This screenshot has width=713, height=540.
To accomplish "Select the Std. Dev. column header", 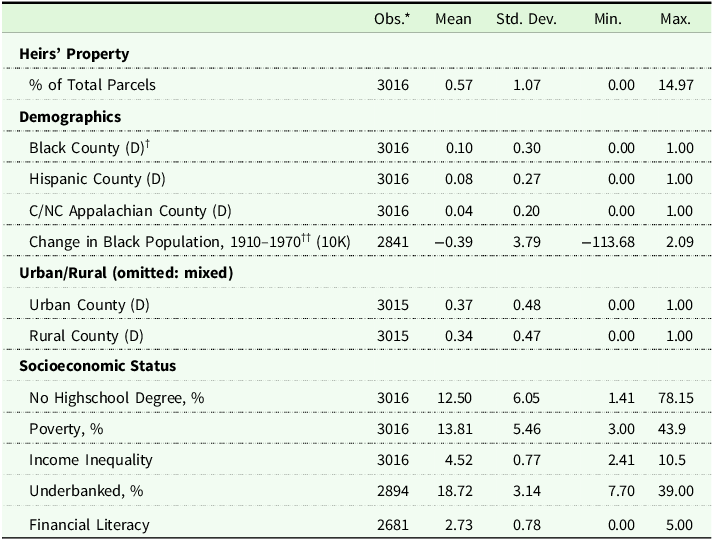I will pyautogui.click(x=526, y=19).
